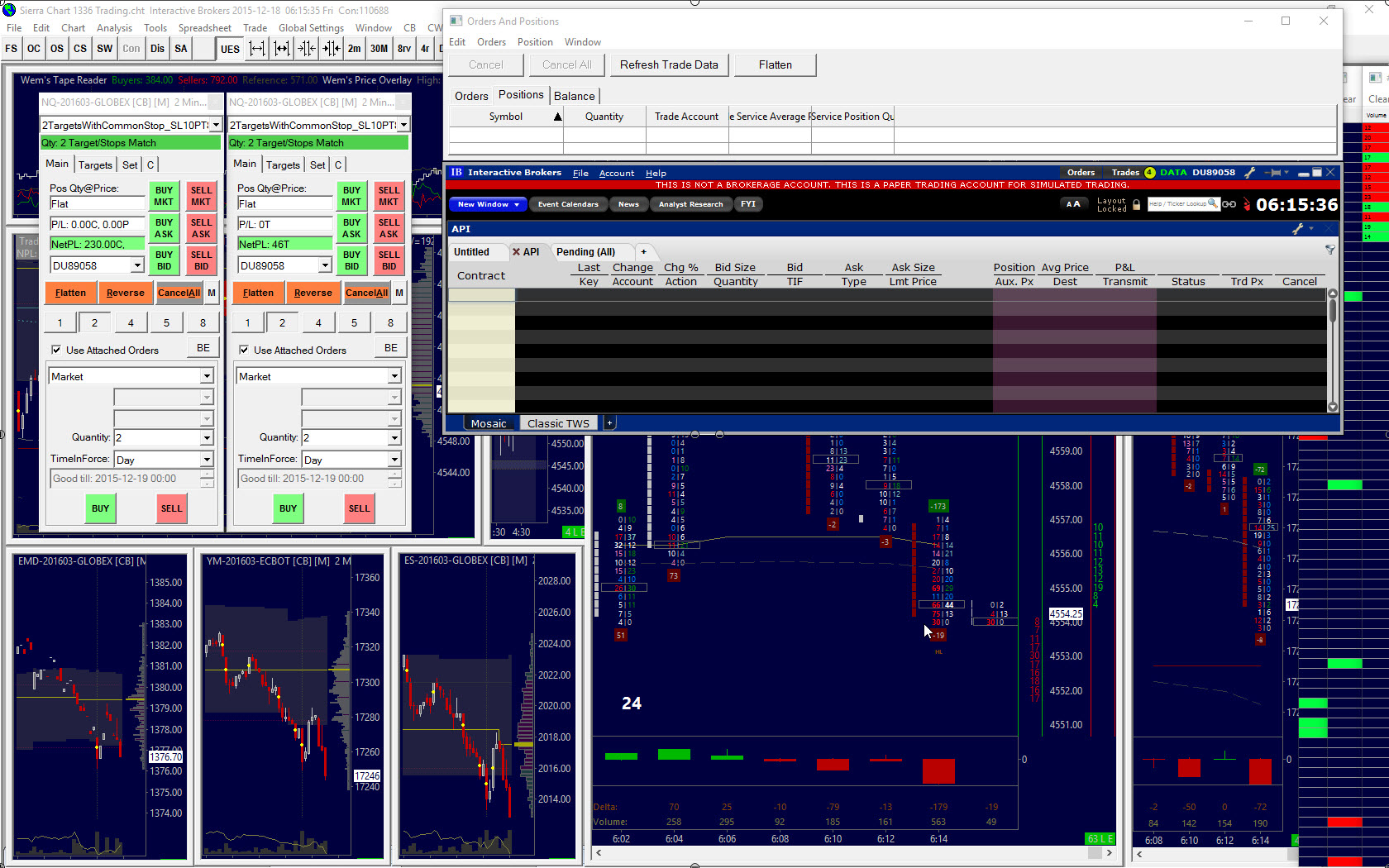This screenshot has height=868, width=1389.
Task: Click the IB order grid vertical scrollbar
Action: tap(1332, 351)
